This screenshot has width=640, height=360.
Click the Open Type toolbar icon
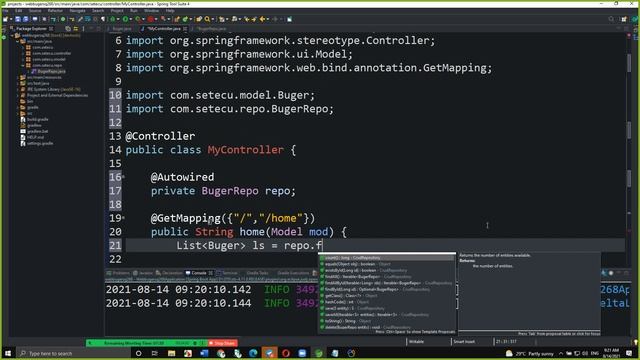(x=199, y=19)
